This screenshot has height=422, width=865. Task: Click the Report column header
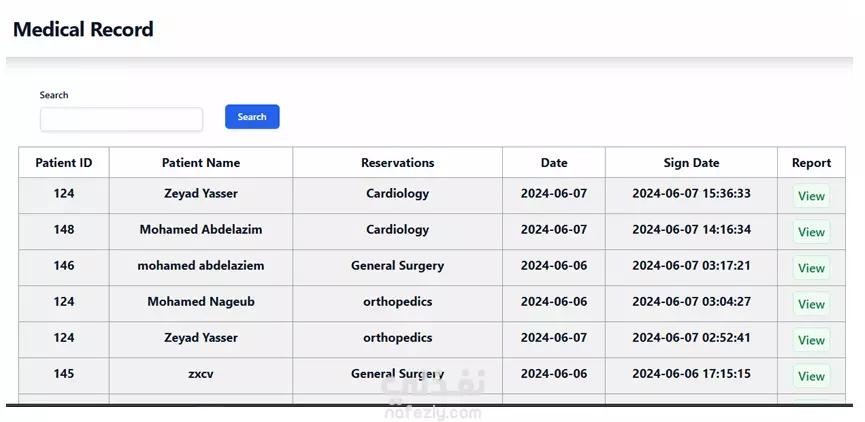tap(811, 163)
